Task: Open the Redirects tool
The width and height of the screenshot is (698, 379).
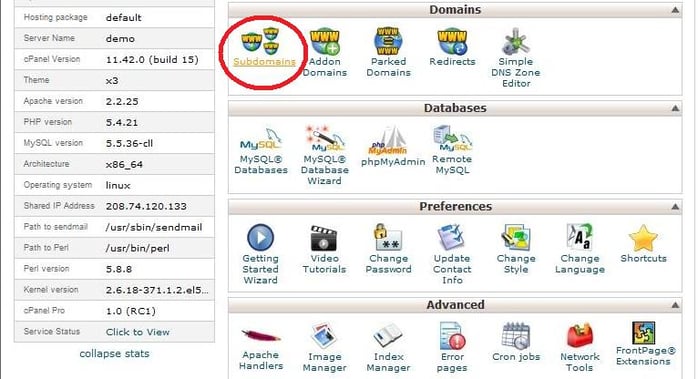Action: [x=452, y=42]
